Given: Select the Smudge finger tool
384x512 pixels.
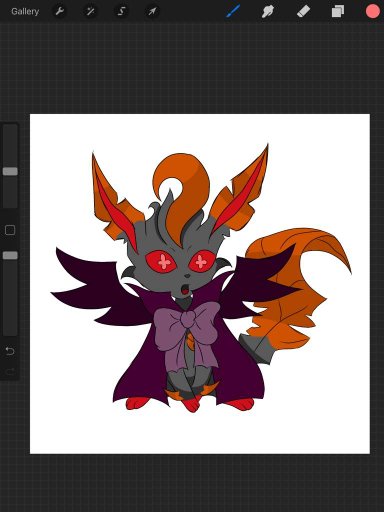Looking at the screenshot, I should pyautogui.click(x=268, y=12).
